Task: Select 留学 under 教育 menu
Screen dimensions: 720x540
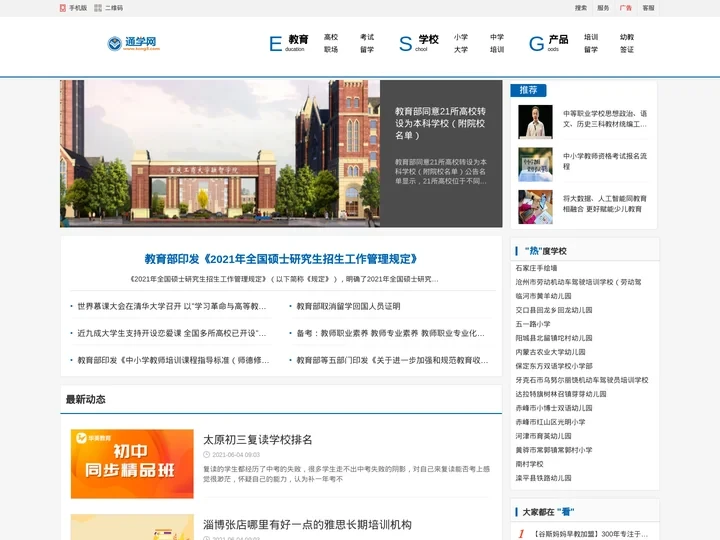Action: coord(367,49)
